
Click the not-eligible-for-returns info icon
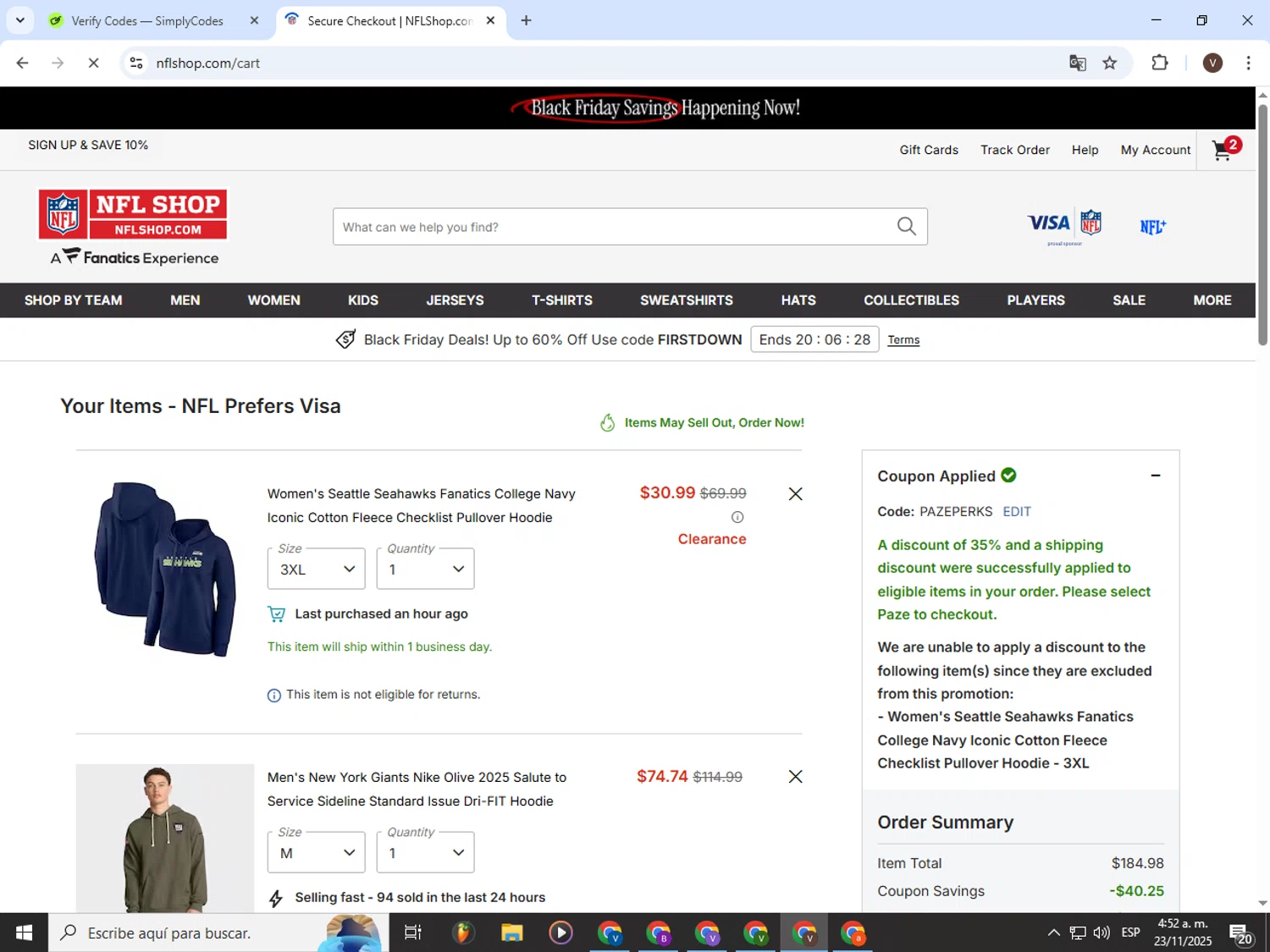274,695
